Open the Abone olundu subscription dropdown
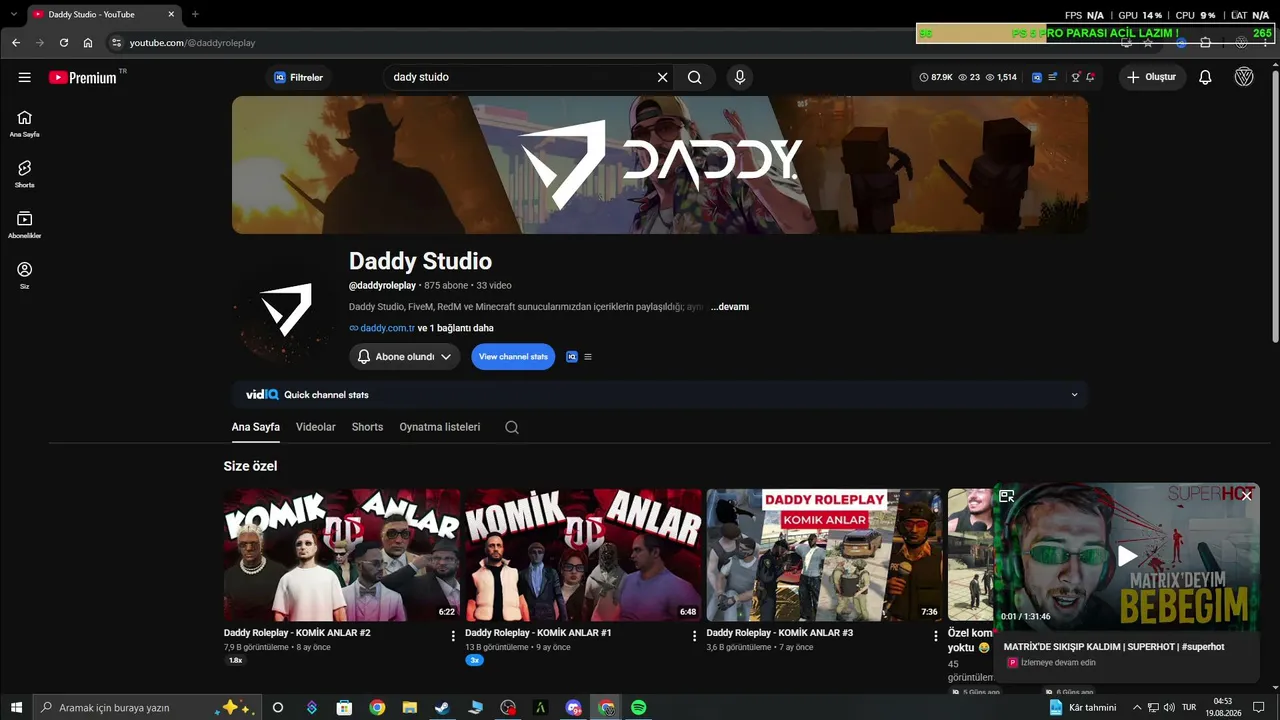 [x=405, y=357]
